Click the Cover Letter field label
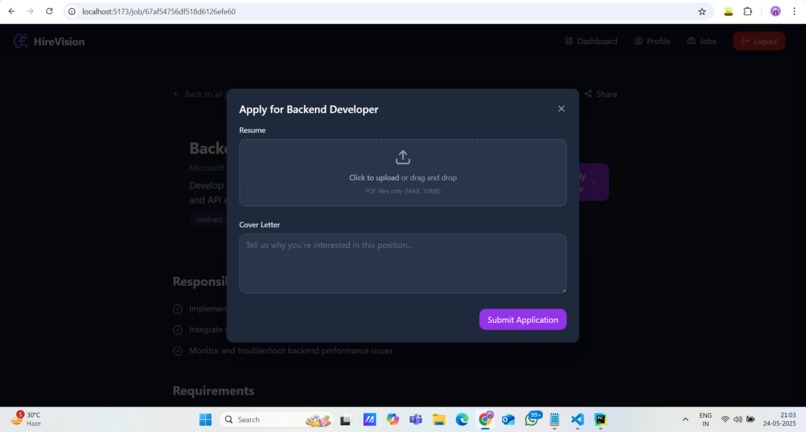Image resolution: width=806 pixels, height=432 pixels. (x=259, y=225)
